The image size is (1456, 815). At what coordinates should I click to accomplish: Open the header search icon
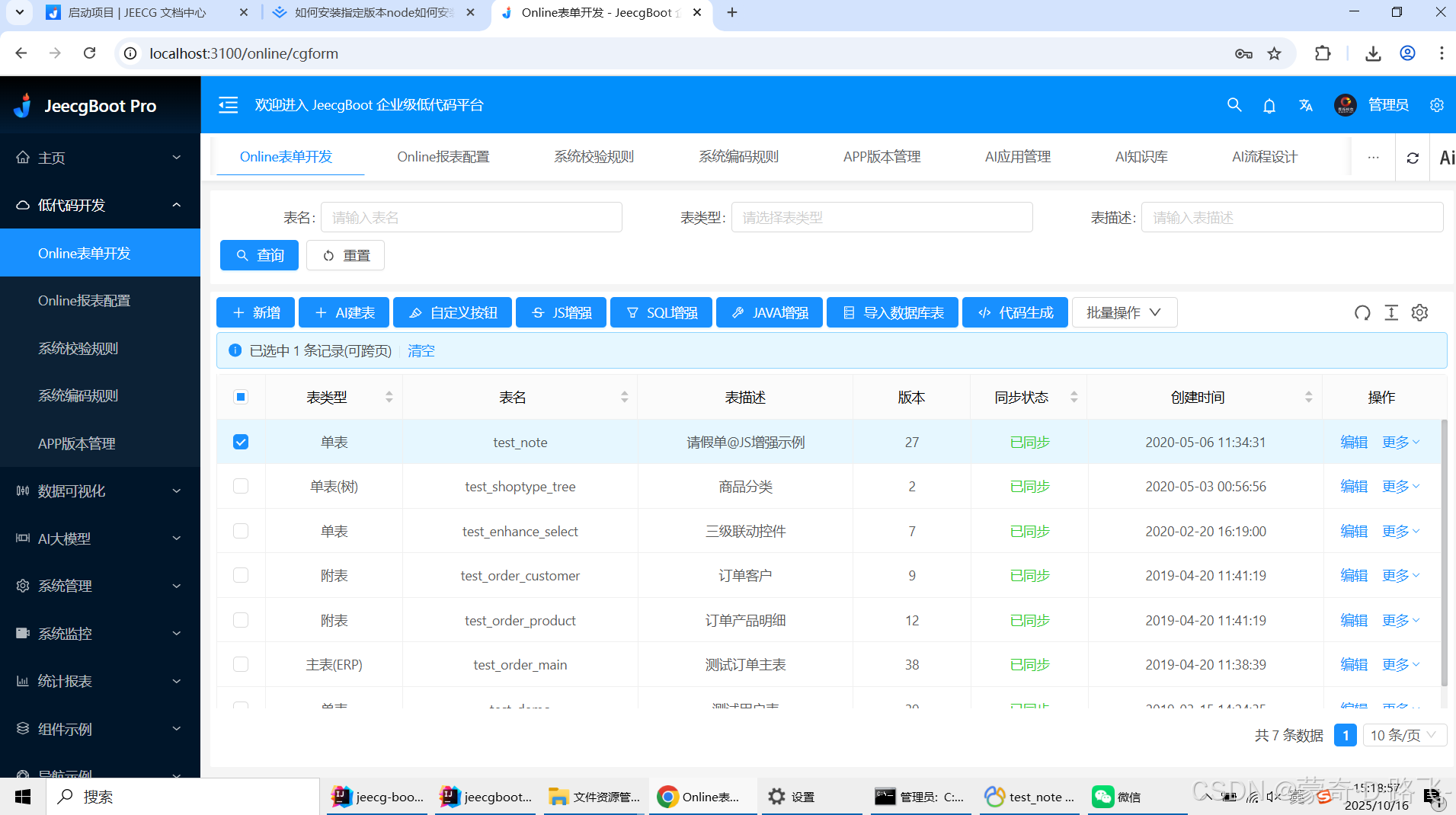1234,105
